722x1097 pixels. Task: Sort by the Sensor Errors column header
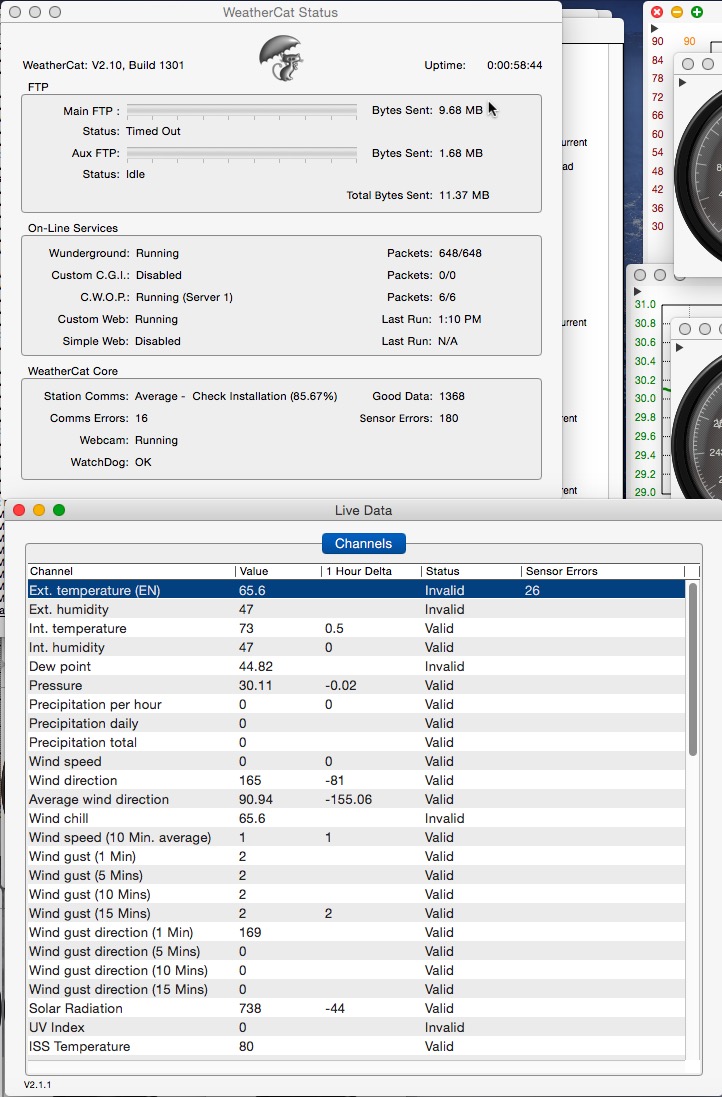coord(603,571)
